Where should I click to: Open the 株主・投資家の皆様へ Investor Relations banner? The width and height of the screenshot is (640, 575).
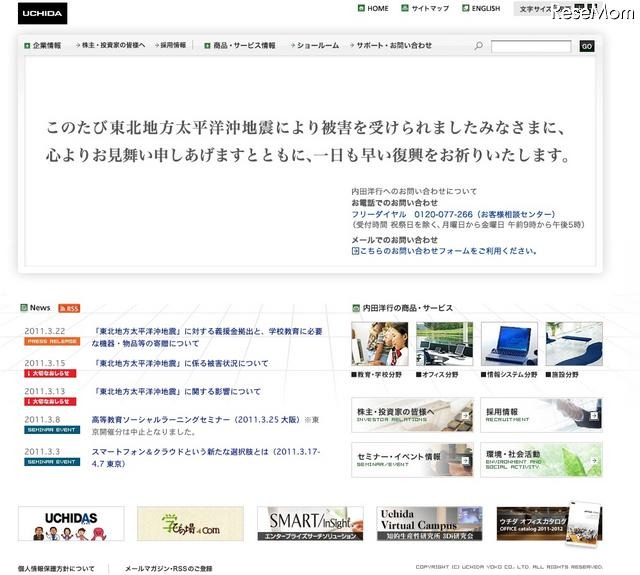412,415
